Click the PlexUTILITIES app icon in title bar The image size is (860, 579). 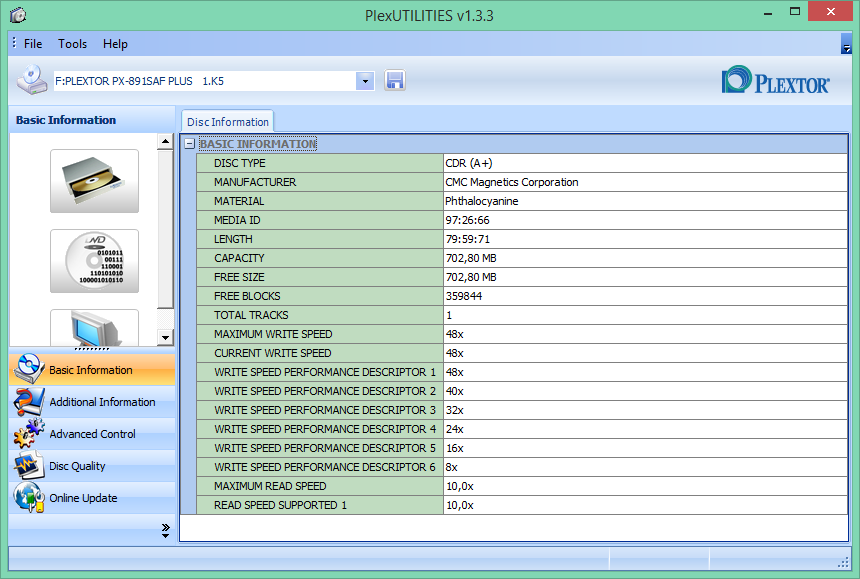pyautogui.click(x=18, y=15)
